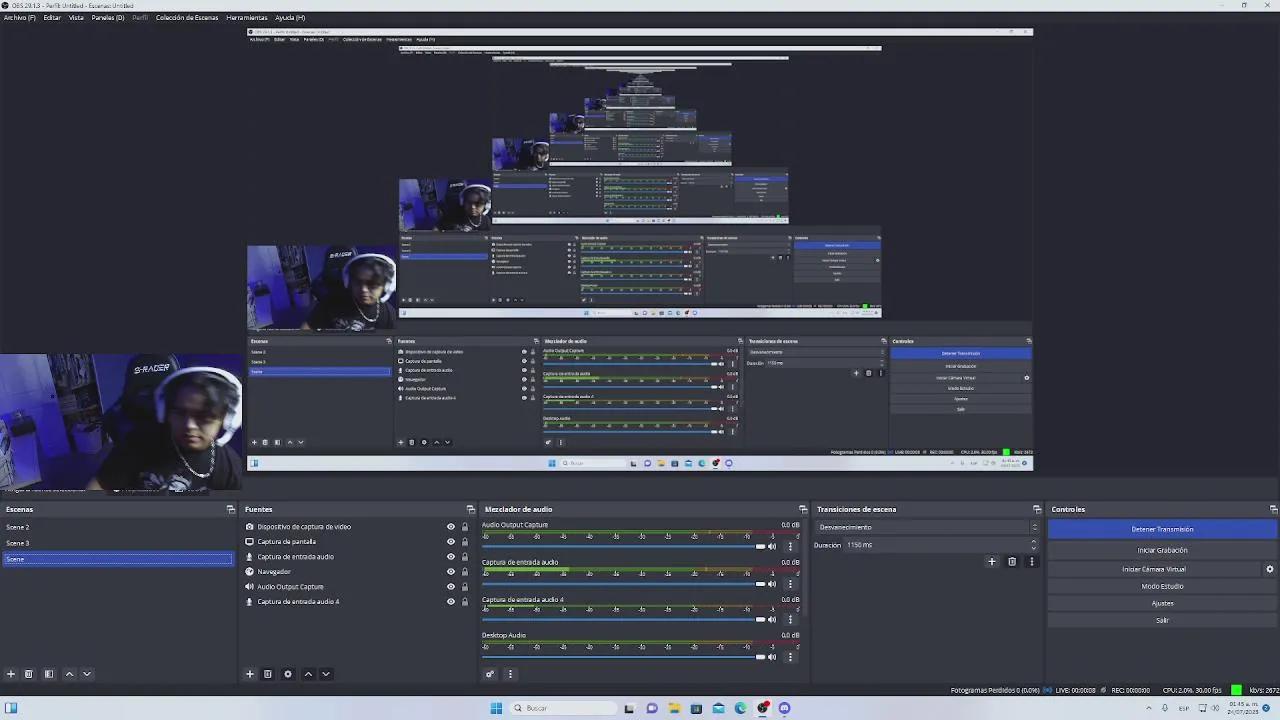
Task: Add a transition with the plus icon
Action: tap(992, 562)
